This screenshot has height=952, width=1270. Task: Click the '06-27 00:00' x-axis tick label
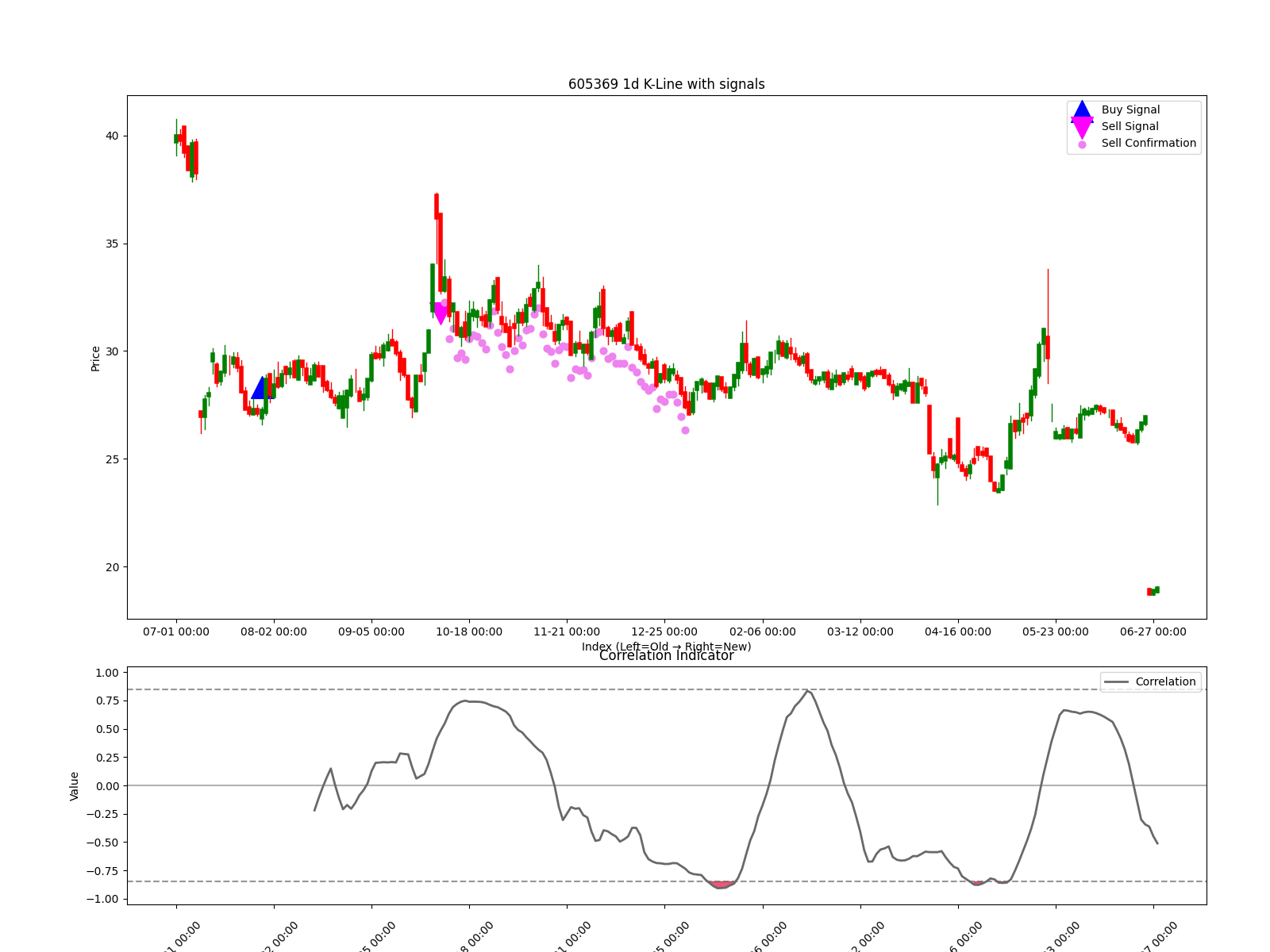coord(1153,631)
